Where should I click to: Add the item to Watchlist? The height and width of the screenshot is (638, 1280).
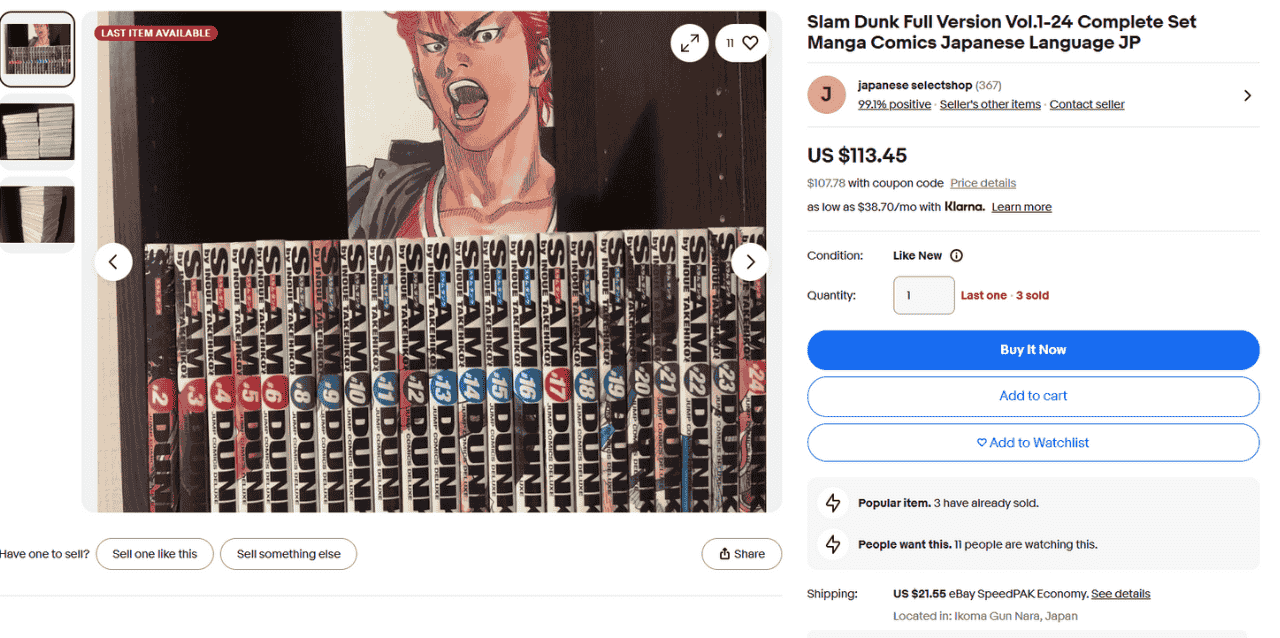(1033, 443)
